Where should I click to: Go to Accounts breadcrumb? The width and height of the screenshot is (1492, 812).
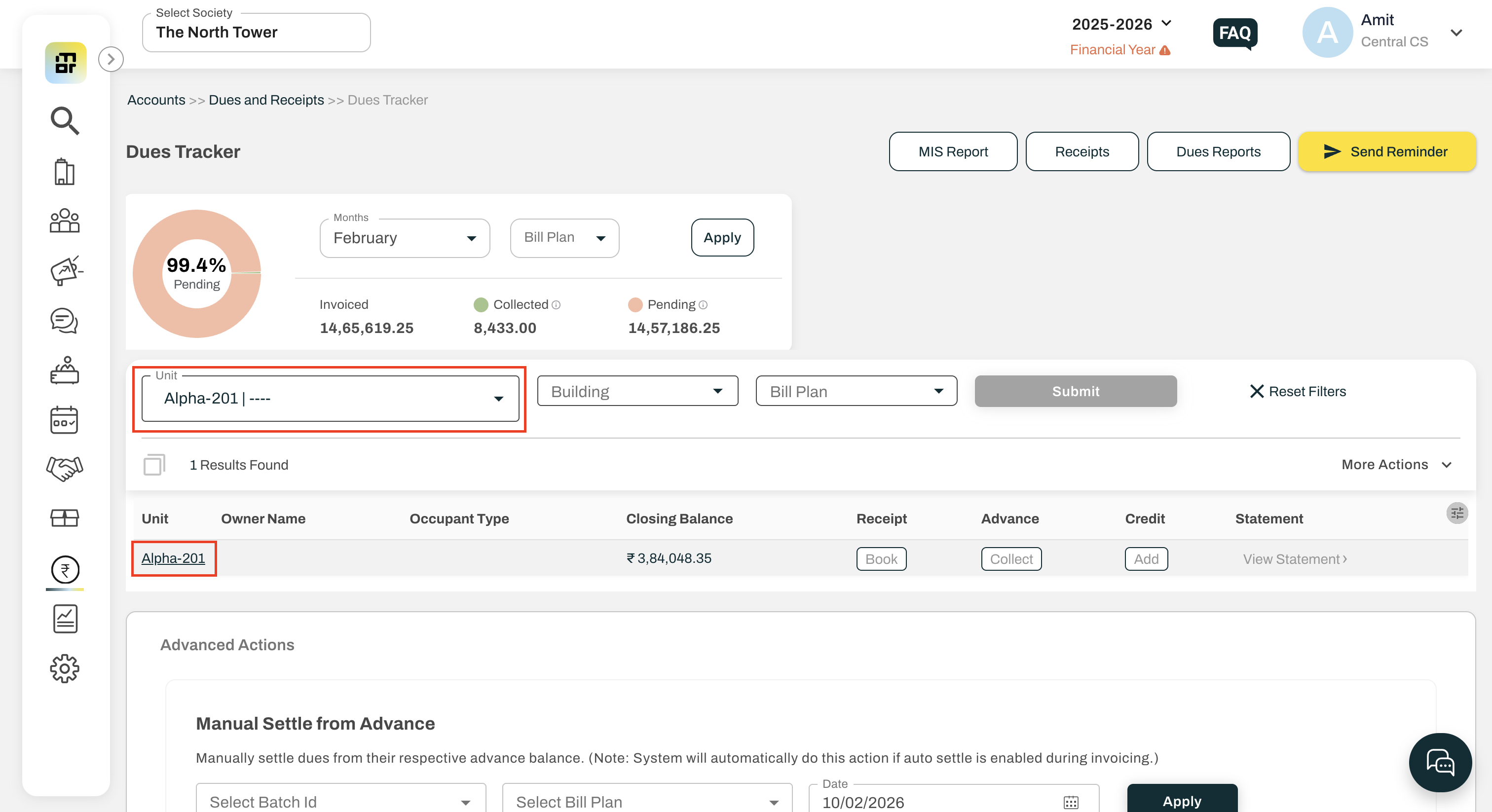pos(156,100)
